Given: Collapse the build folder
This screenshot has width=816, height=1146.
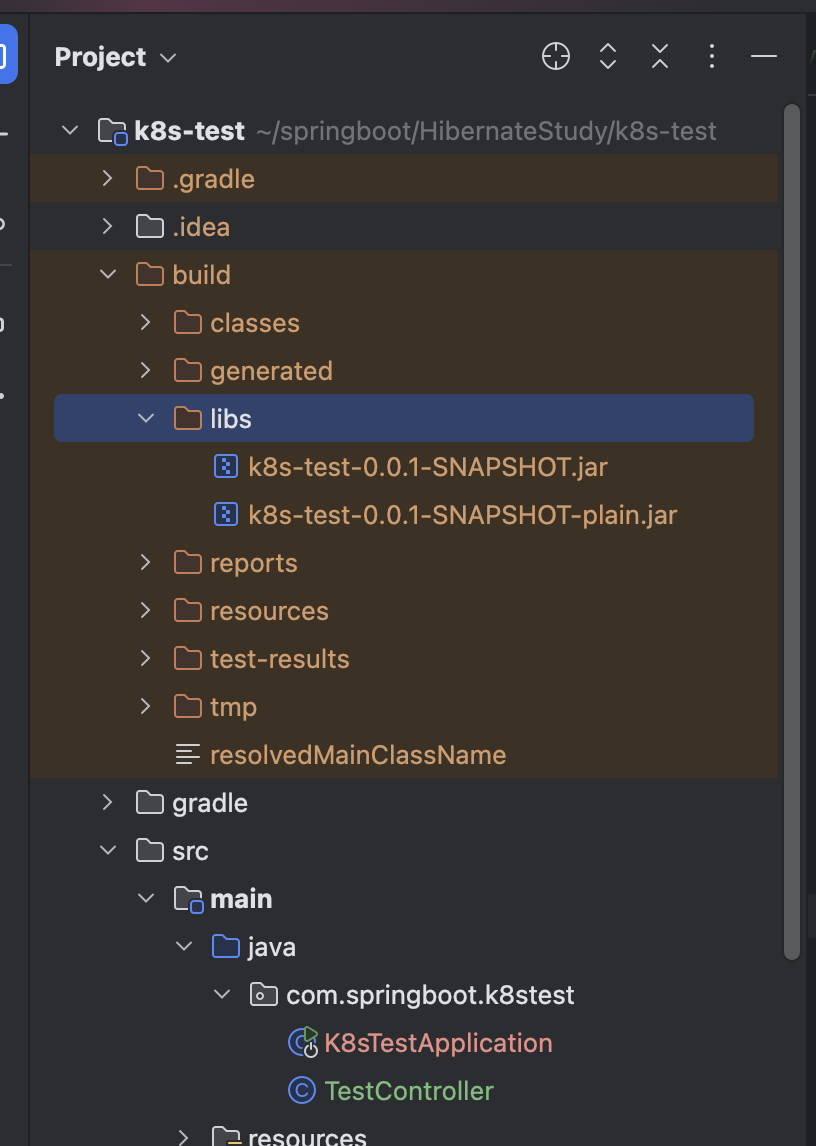Looking at the screenshot, I should [x=108, y=275].
